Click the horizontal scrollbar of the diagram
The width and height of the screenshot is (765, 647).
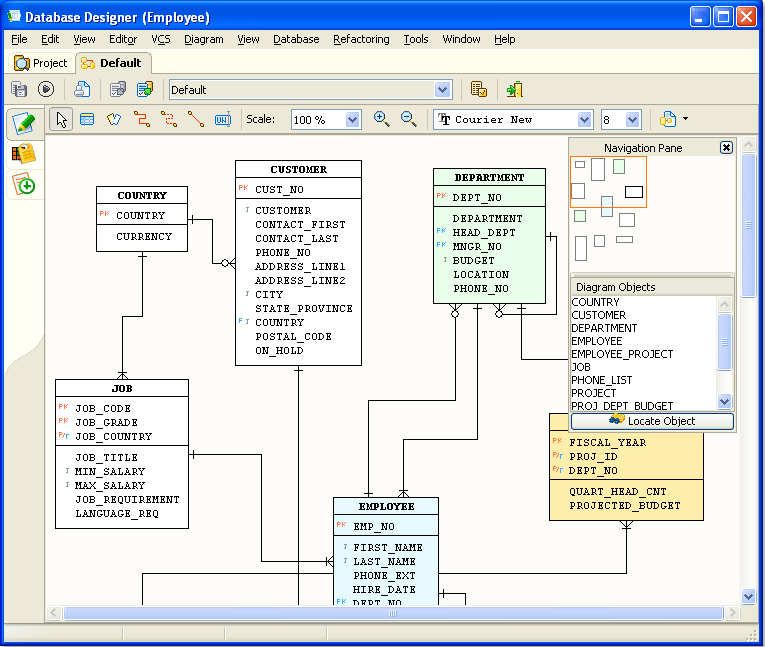(x=393, y=613)
